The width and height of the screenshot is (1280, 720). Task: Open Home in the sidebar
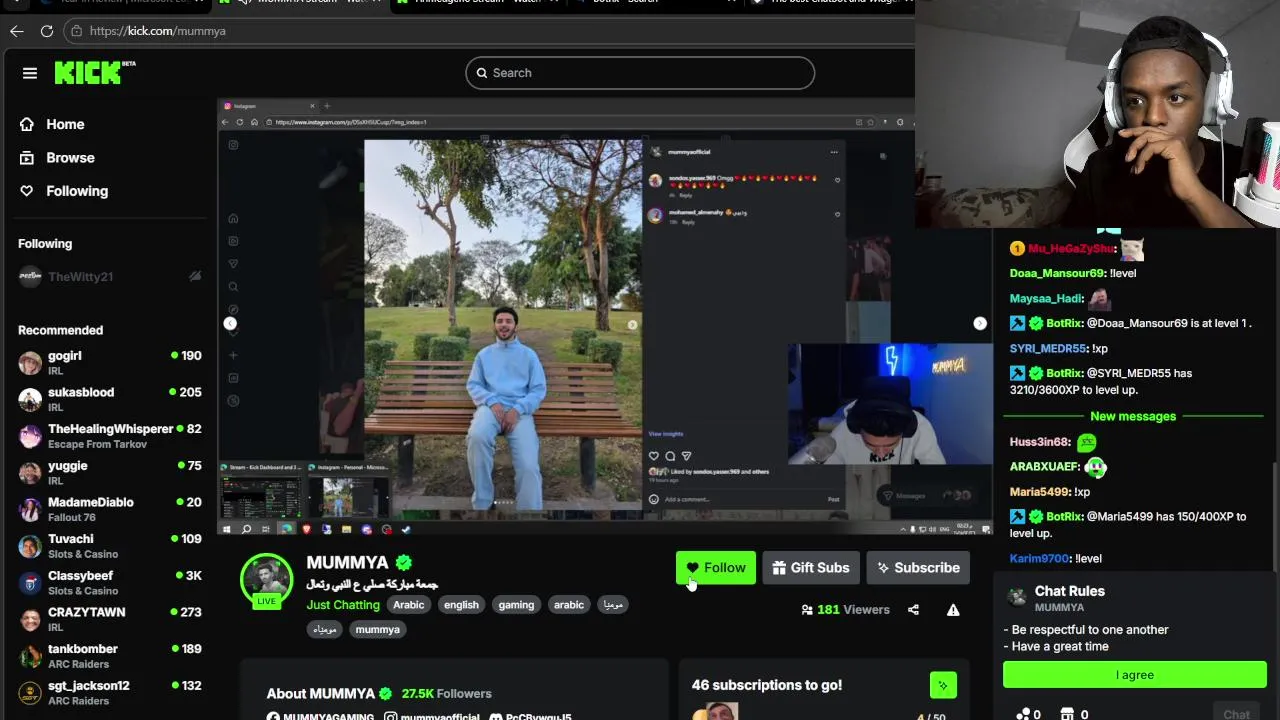(65, 125)
